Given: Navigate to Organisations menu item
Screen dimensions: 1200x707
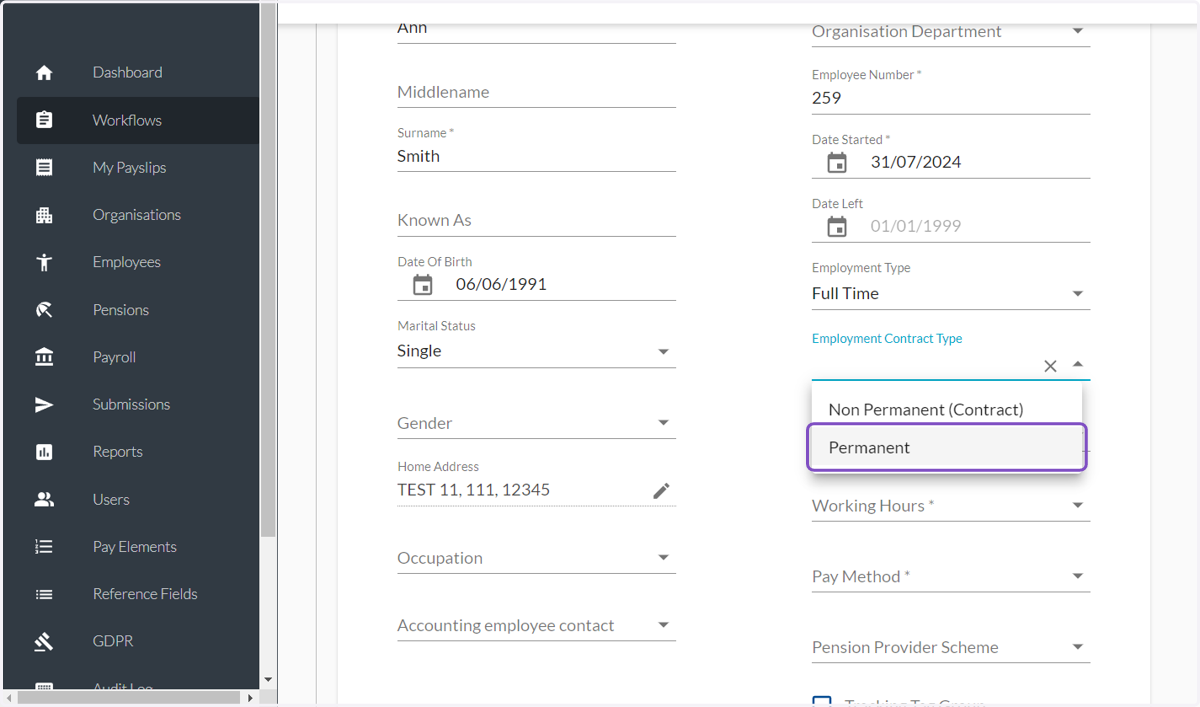Looking at the screenshot, I should tap(138, 215).
